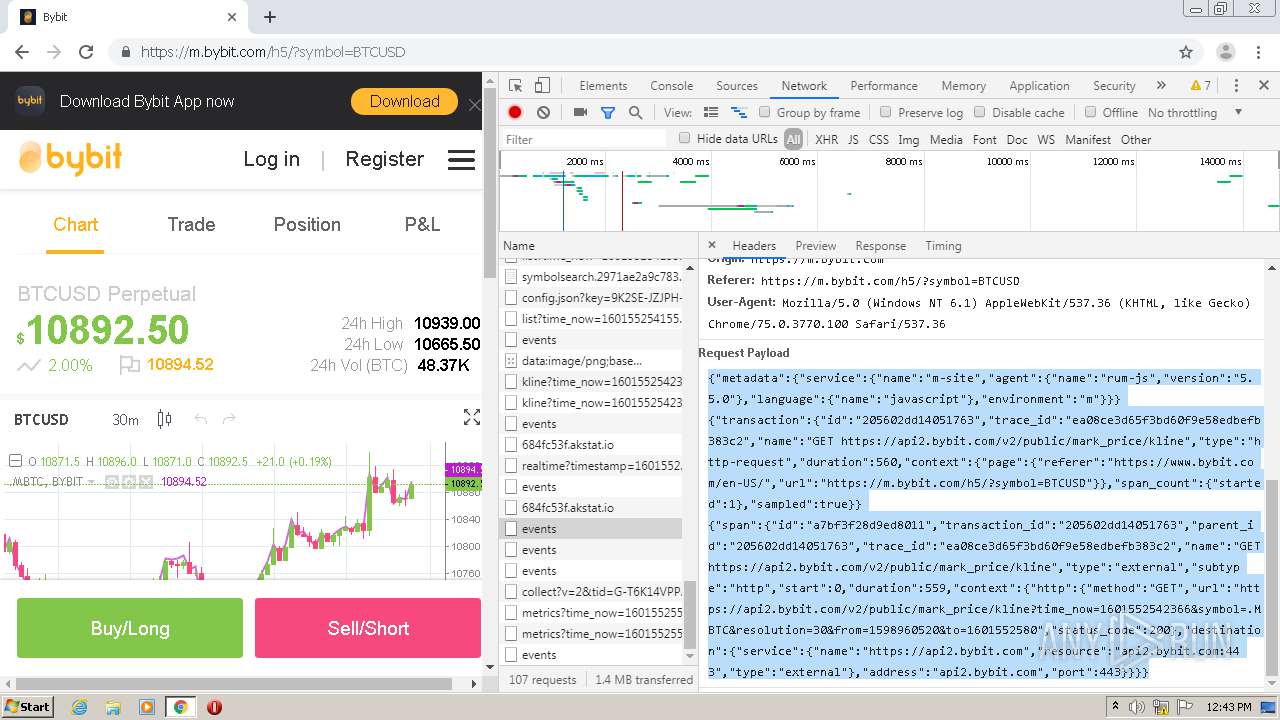
Task: Expand the chart to fullscreen
Action: pyautogui.click(x=472, y=418)
